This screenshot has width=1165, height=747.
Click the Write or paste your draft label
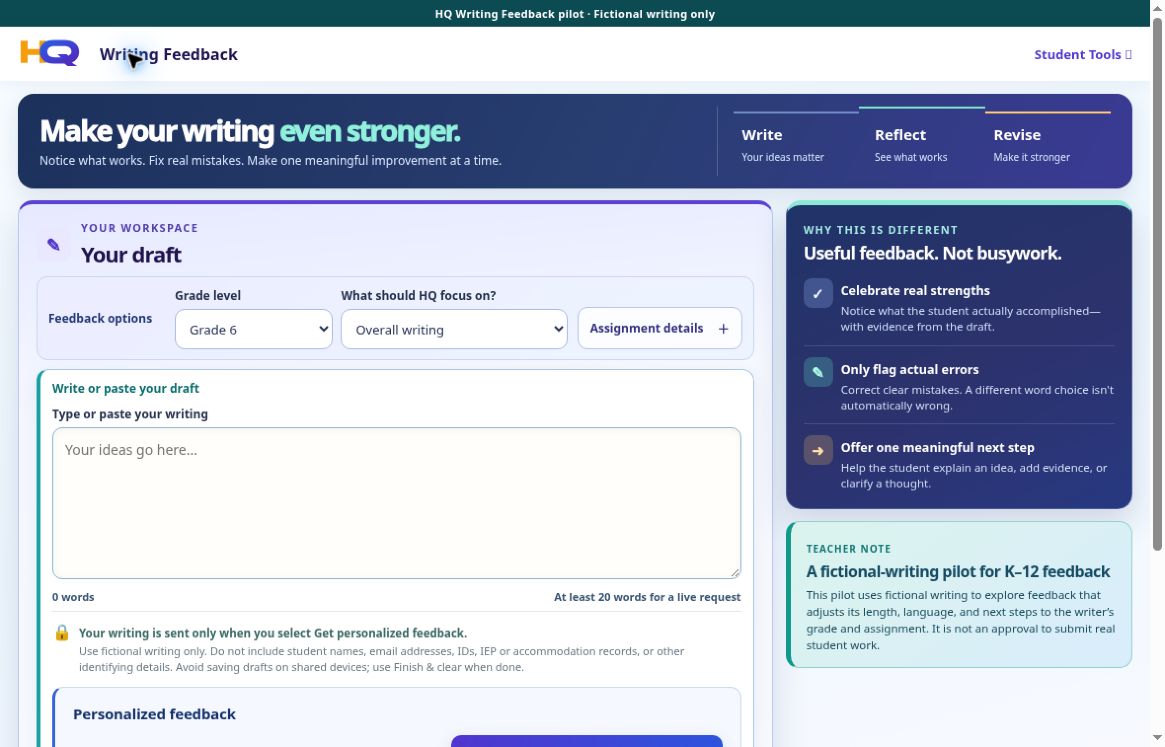coord(126,388)
